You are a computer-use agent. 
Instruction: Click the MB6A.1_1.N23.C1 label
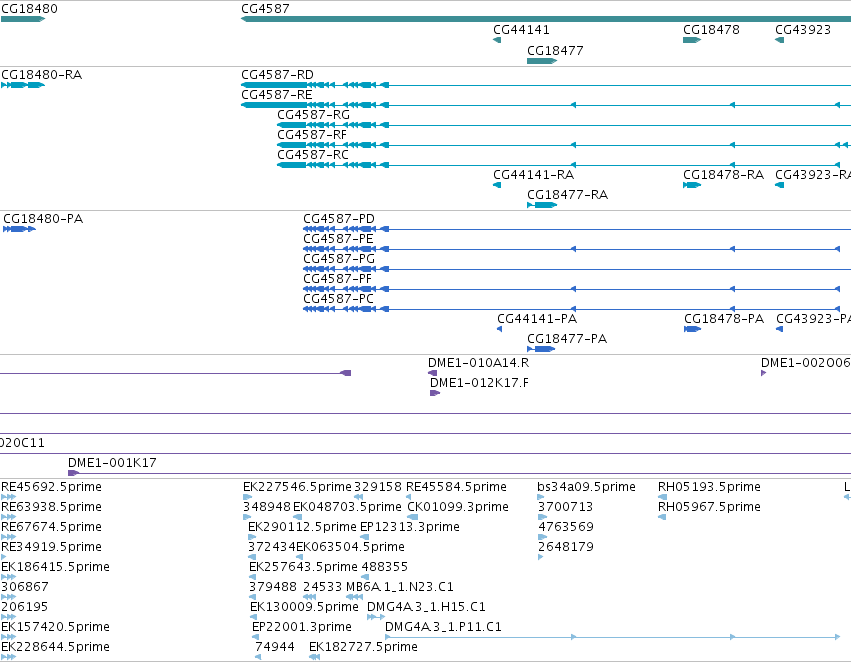point(400,587)
